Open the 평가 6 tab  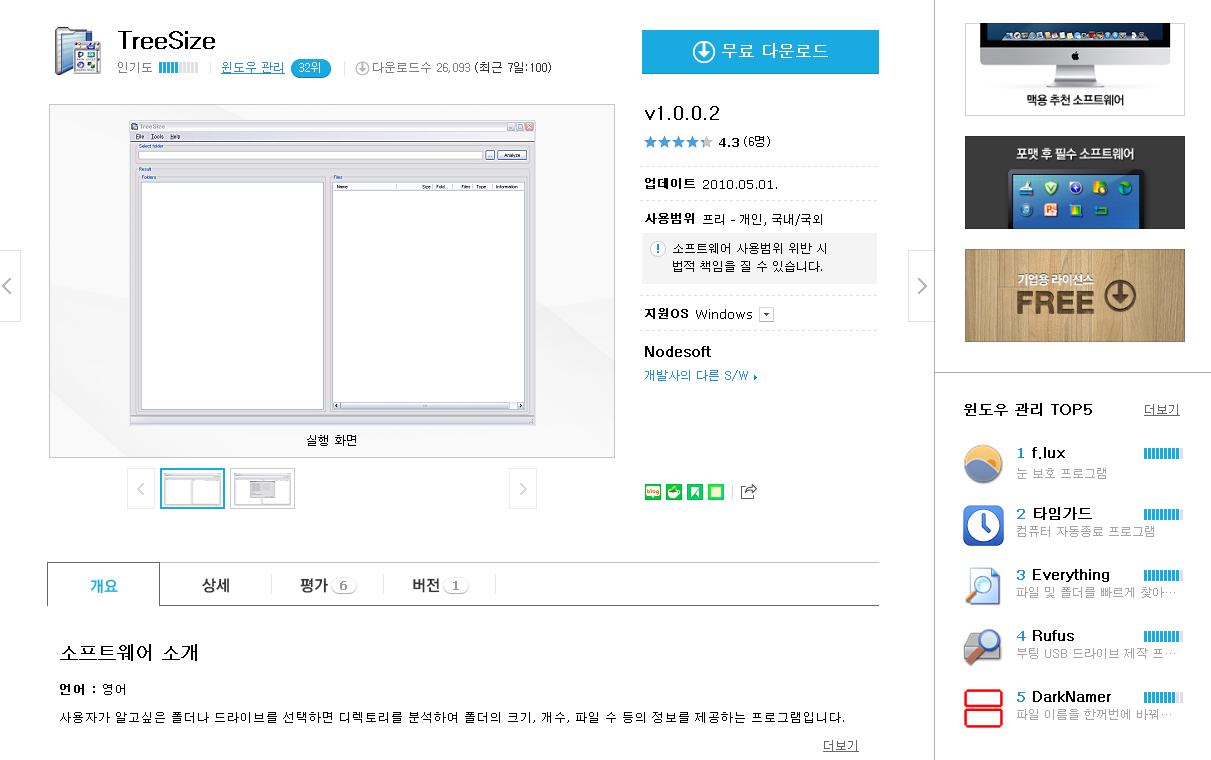327,585
